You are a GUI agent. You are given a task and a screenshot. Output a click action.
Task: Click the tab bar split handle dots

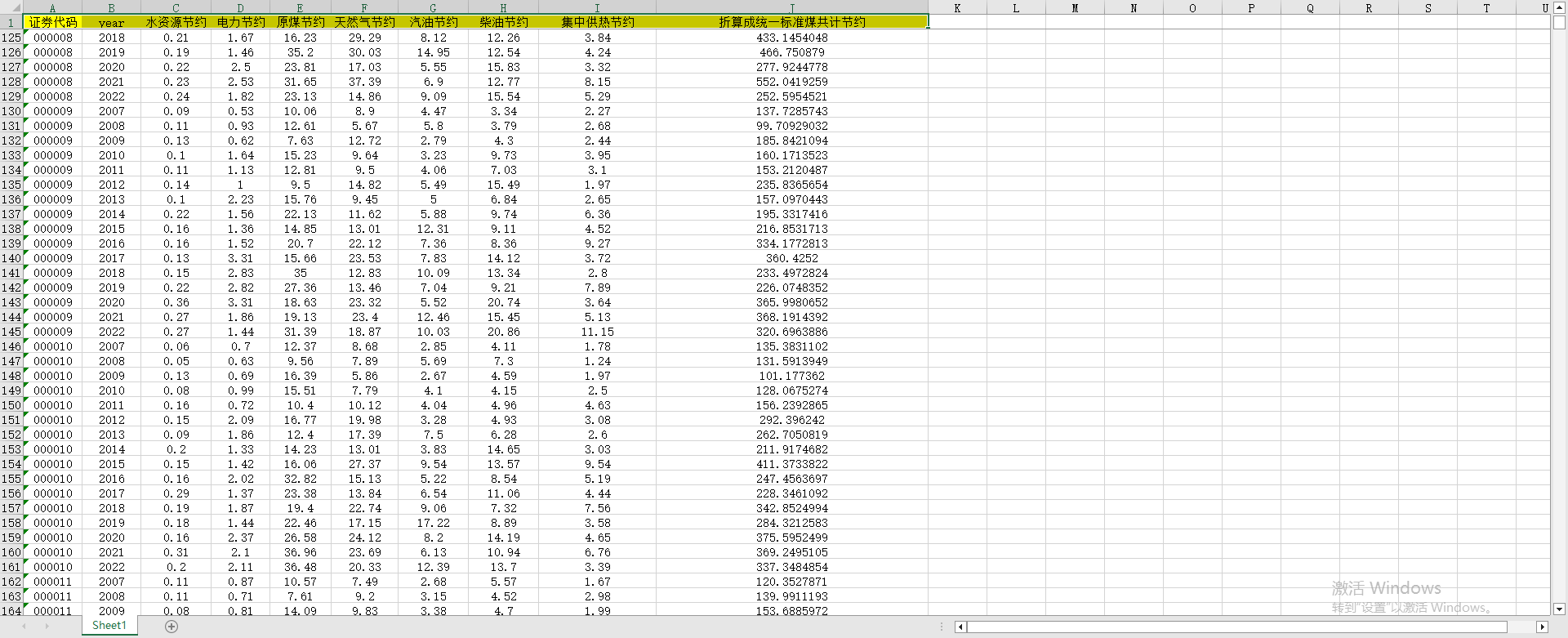pyautogui.click(x=942, y=627)
